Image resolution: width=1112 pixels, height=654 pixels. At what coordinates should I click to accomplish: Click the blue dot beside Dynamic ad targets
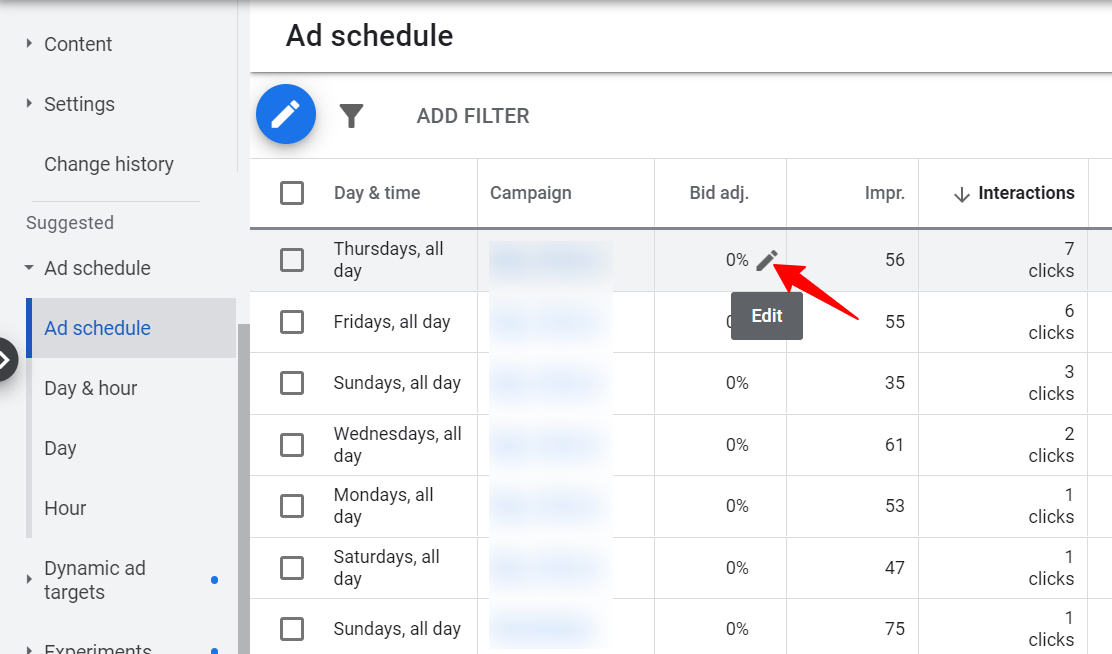[x=214, y=580]
